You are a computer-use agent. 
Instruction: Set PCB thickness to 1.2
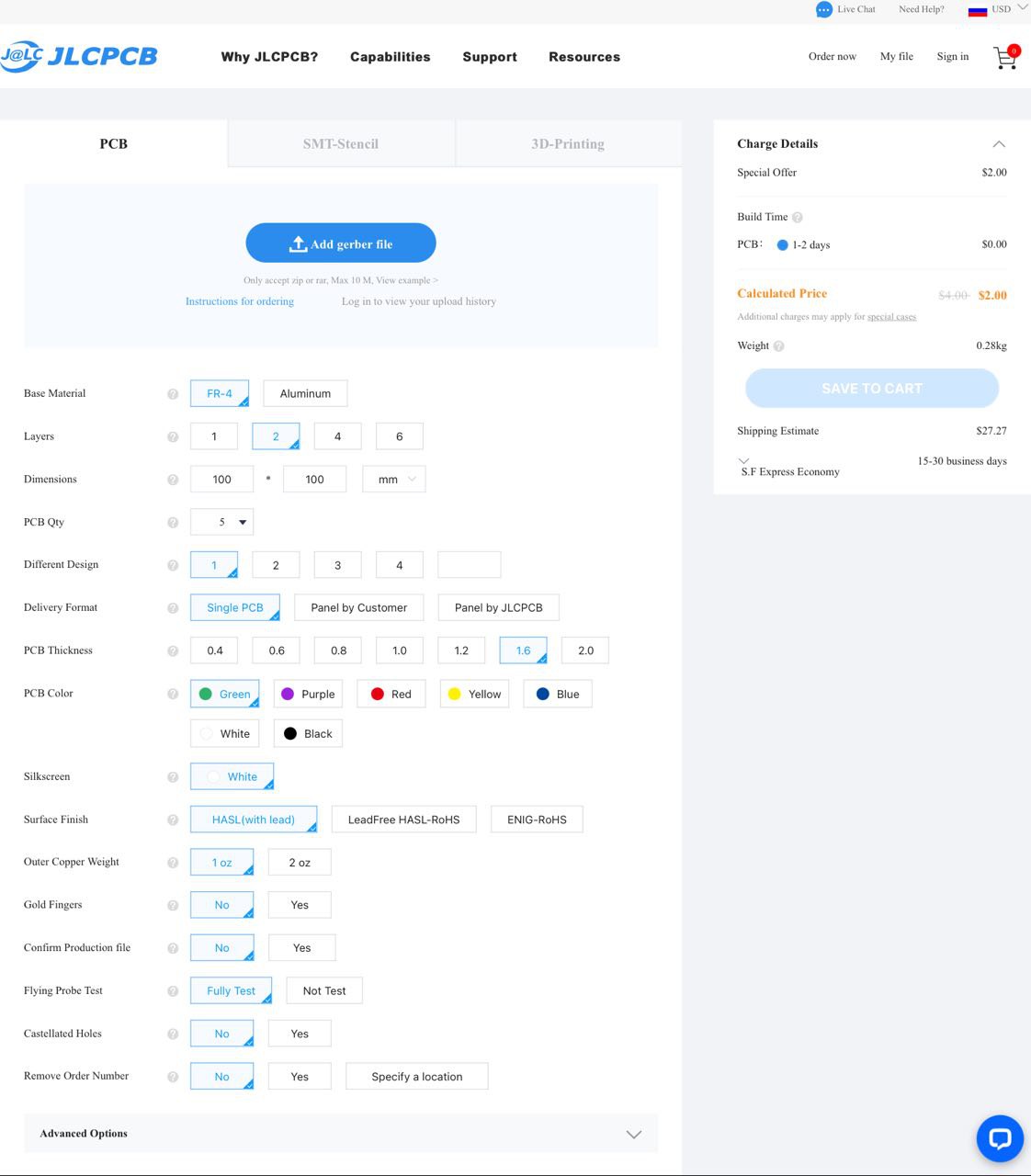pyautogui.click(x=461, y=650)
